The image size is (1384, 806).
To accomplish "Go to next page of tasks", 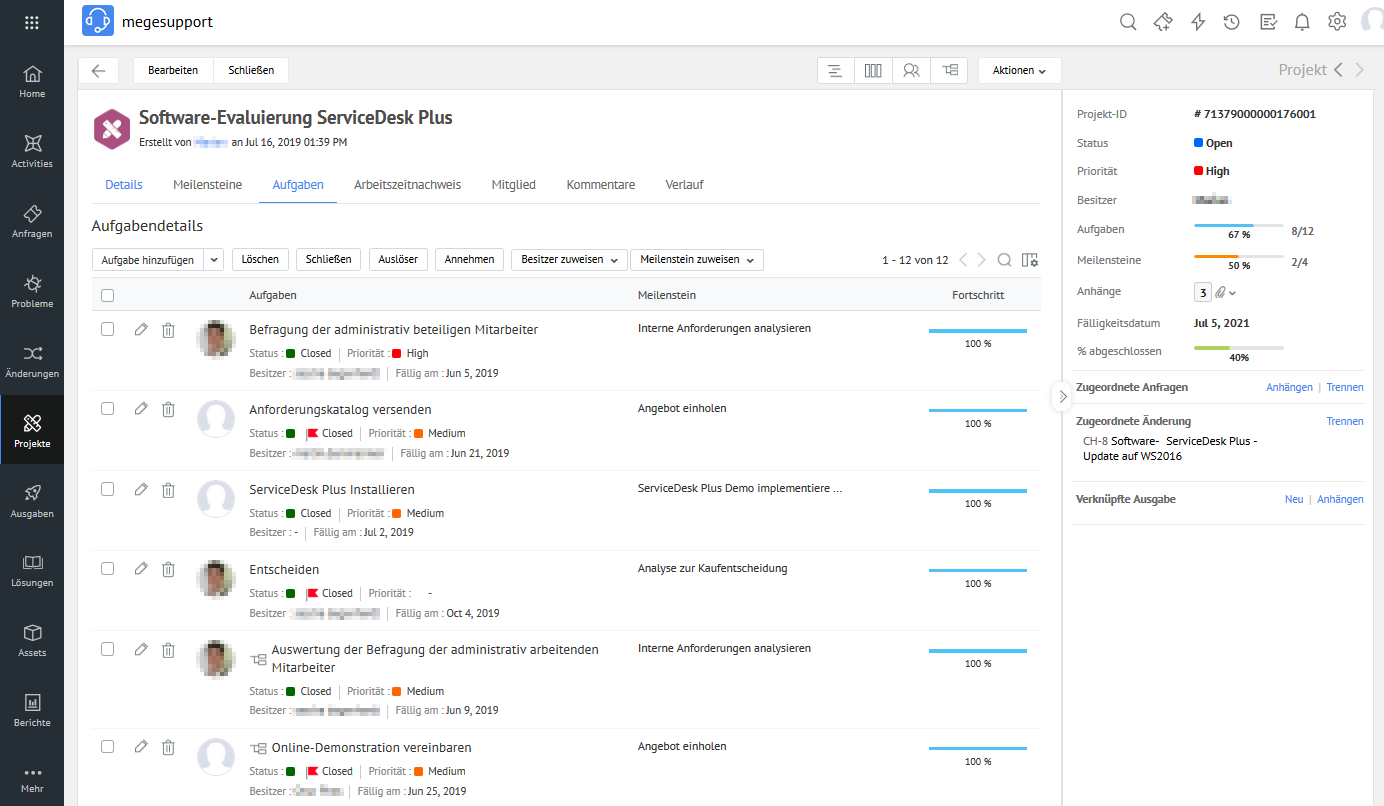I will pyautogui.click(x=981, y=260).
